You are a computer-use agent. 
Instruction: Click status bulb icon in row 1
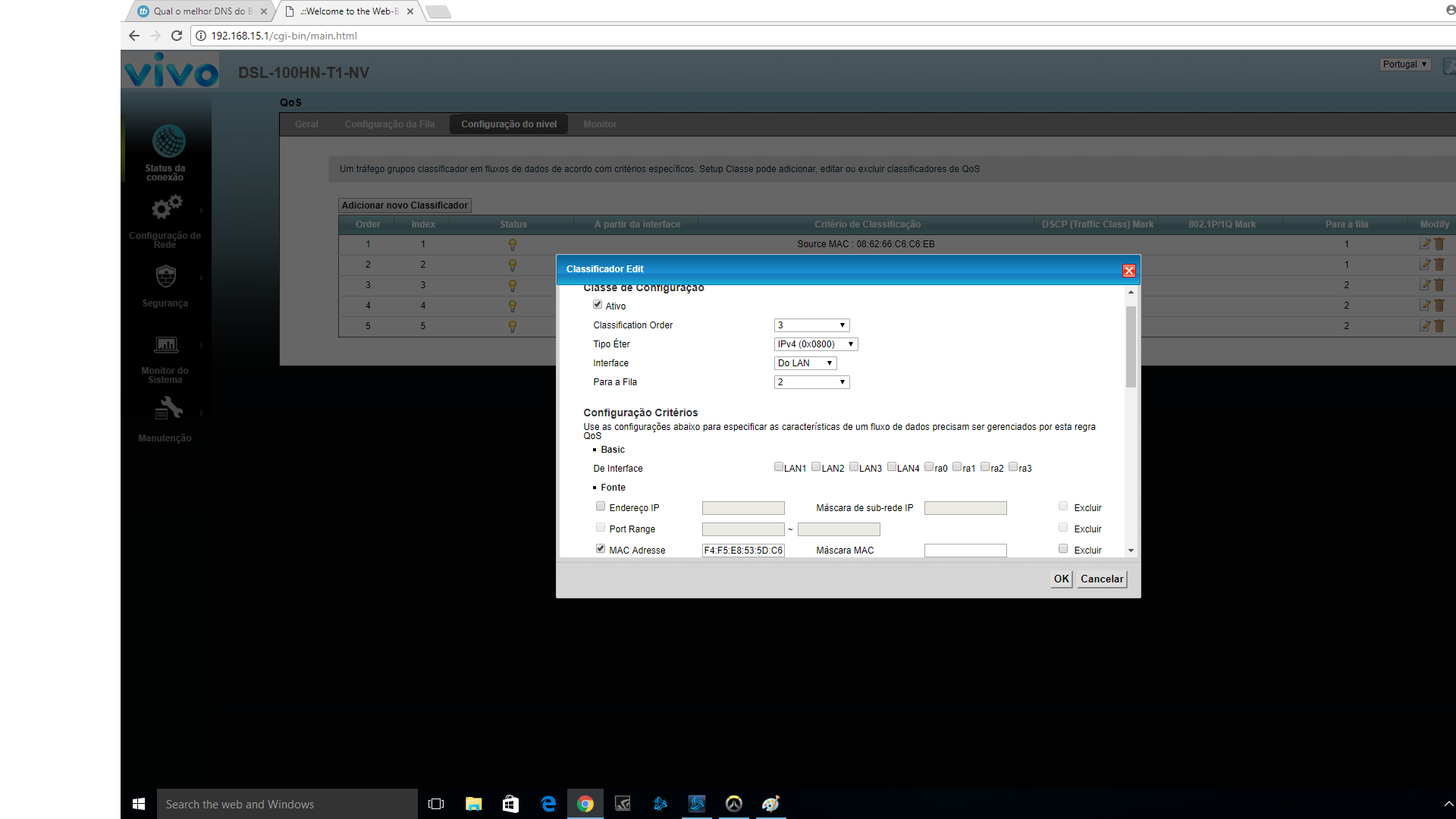tap(513, 245)
